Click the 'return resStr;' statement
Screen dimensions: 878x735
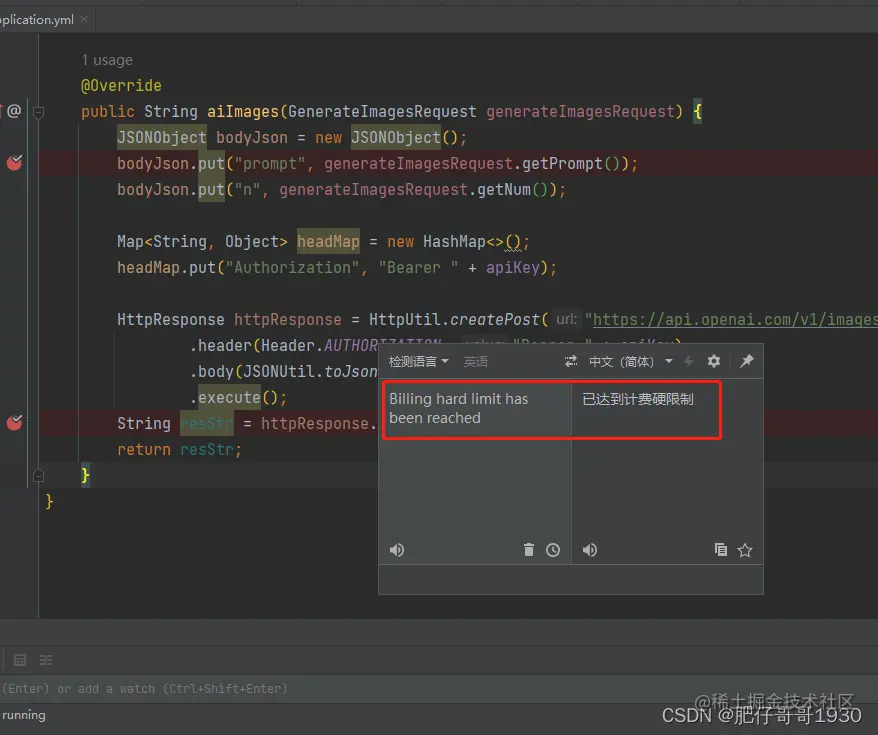point(179,450)
